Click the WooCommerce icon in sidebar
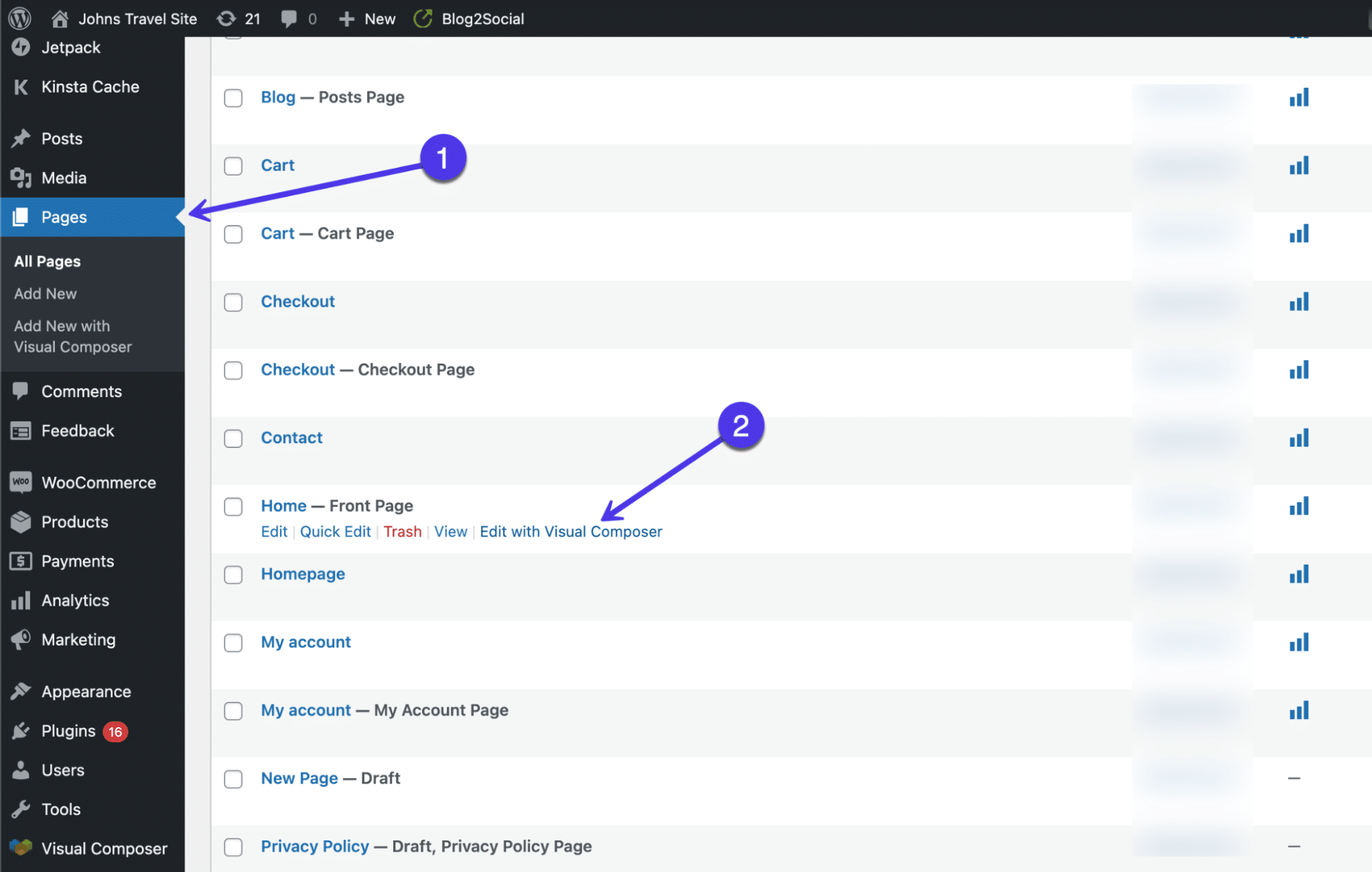 click(20, 482)
